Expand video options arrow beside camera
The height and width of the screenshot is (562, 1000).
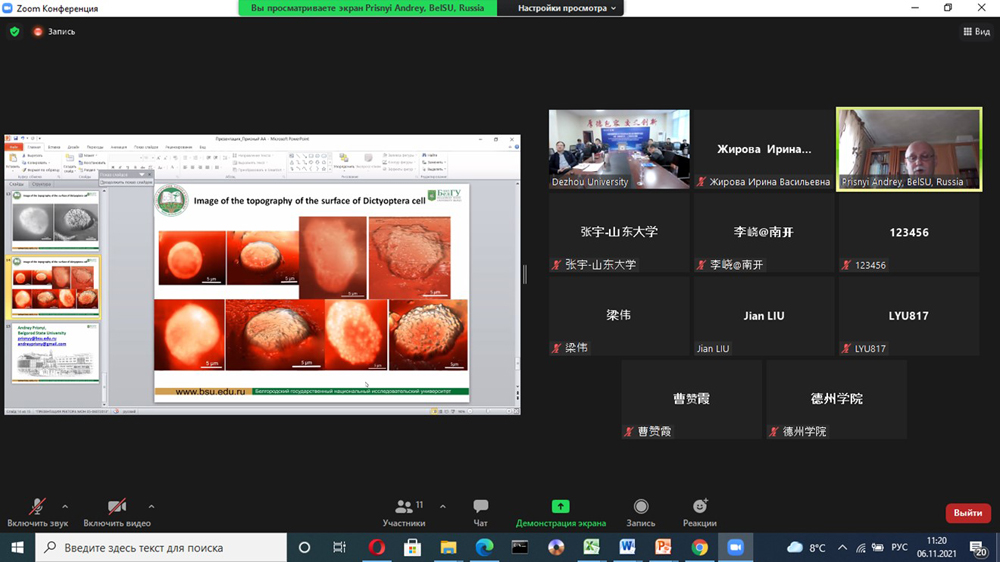pos(151,507)
